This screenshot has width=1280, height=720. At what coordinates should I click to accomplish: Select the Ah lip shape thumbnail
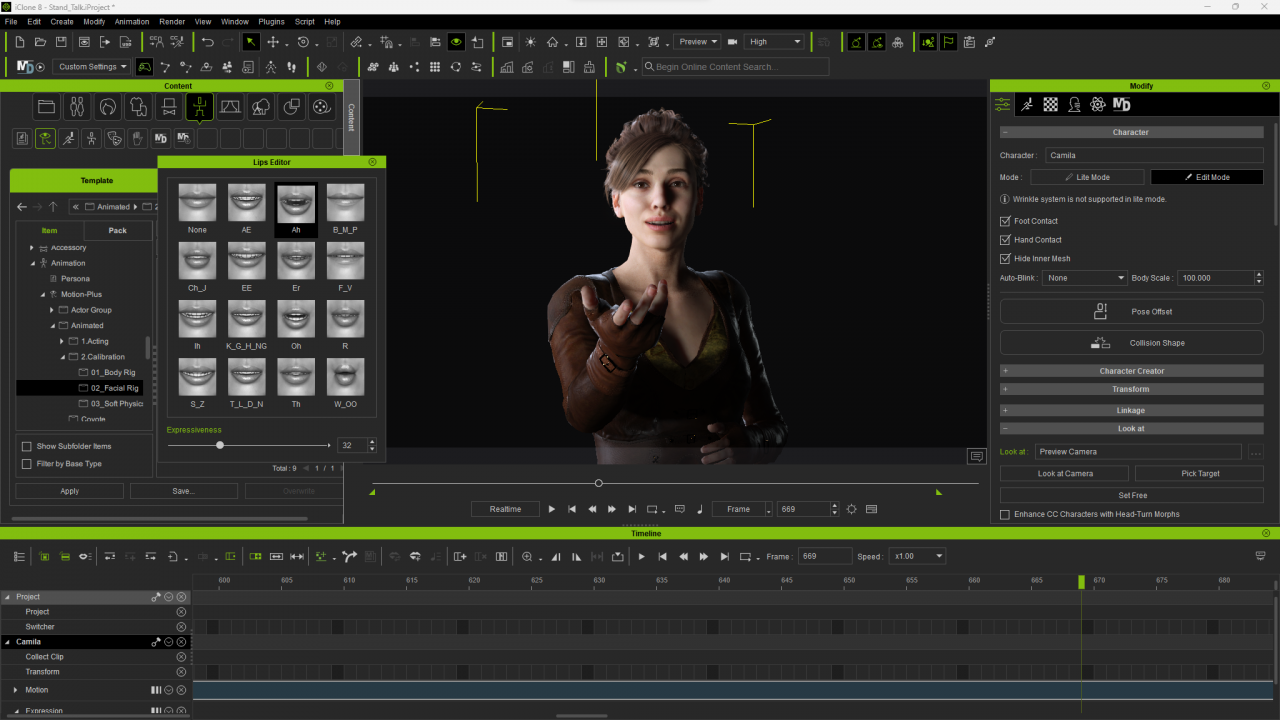[x=296, y=203]
